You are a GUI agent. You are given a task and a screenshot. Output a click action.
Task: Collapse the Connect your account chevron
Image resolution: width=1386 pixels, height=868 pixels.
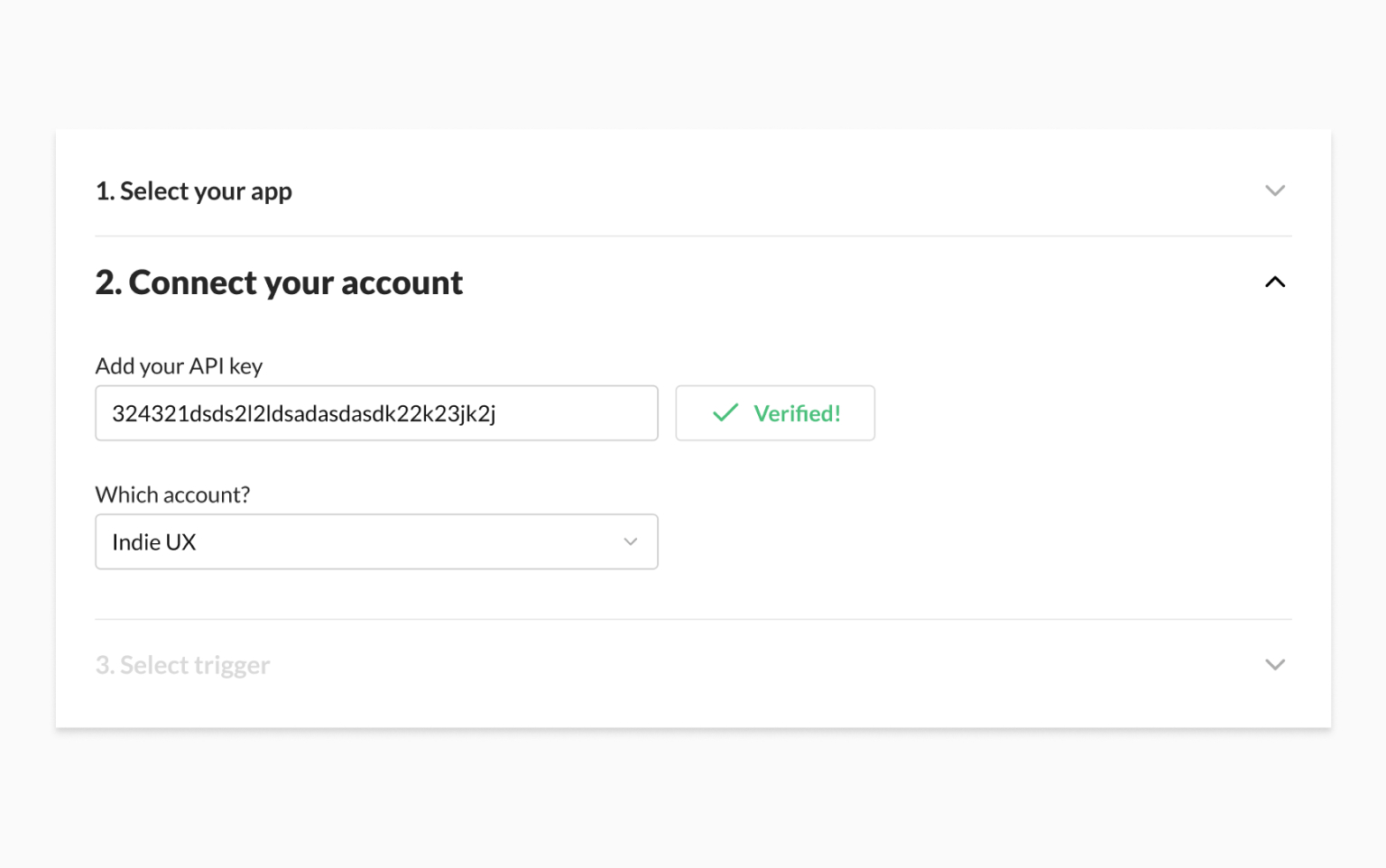(1274, 282)
